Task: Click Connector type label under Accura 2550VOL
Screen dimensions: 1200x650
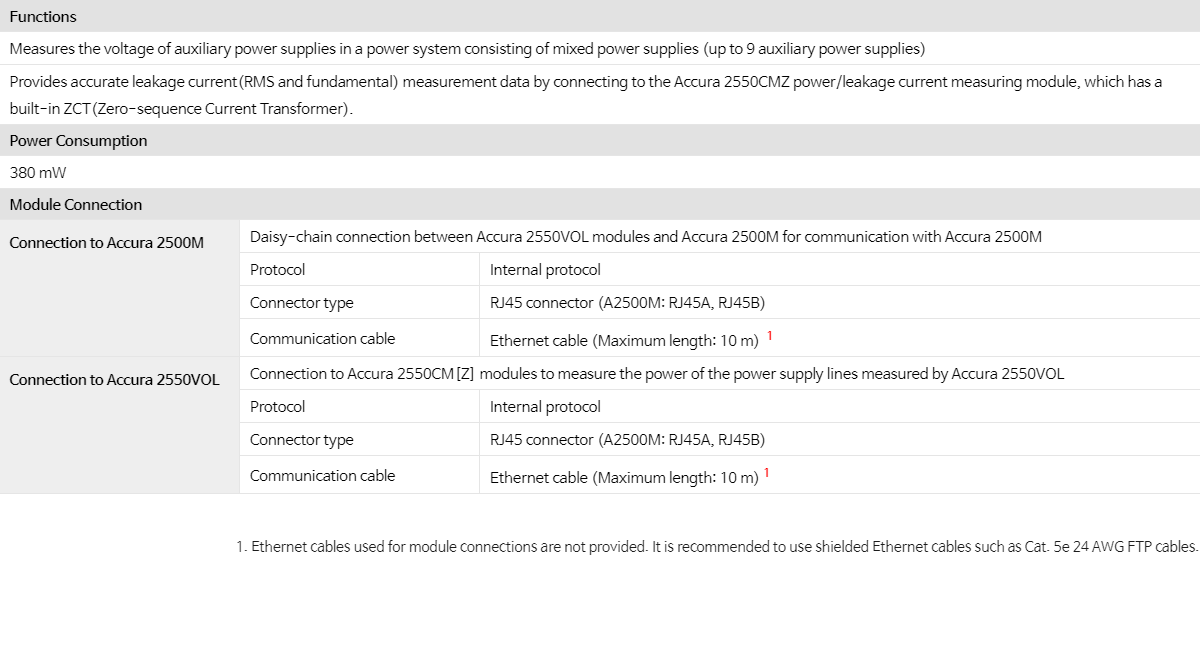Action: (x=302, y=440)
